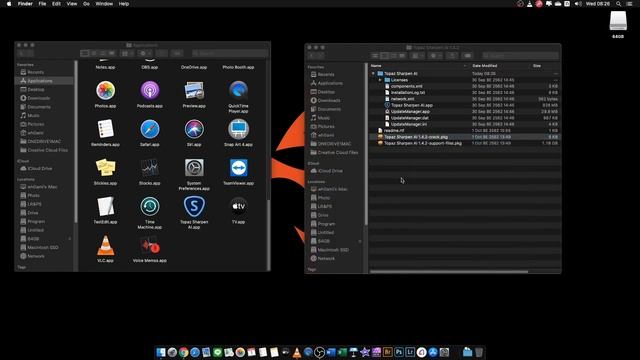Open Lightroom from the Dock
The image size is (640, 360).
tap(410, 352)
